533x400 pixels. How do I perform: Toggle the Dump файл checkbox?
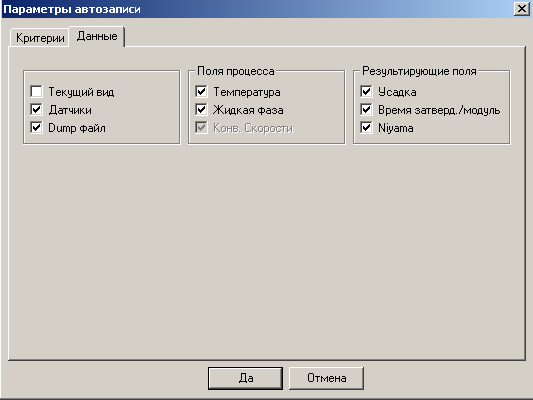tap(36, 127)
